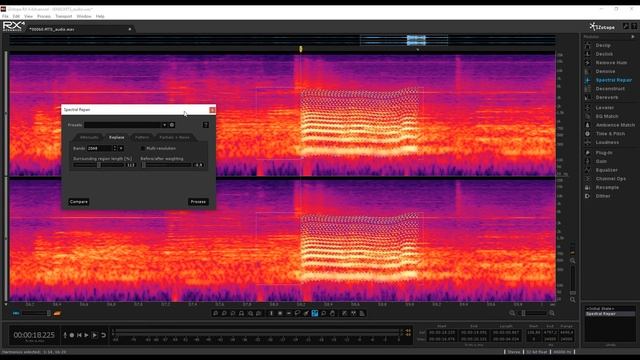Open the Channel Ops module
Viewport: 640px width, 360px height.
610,179
